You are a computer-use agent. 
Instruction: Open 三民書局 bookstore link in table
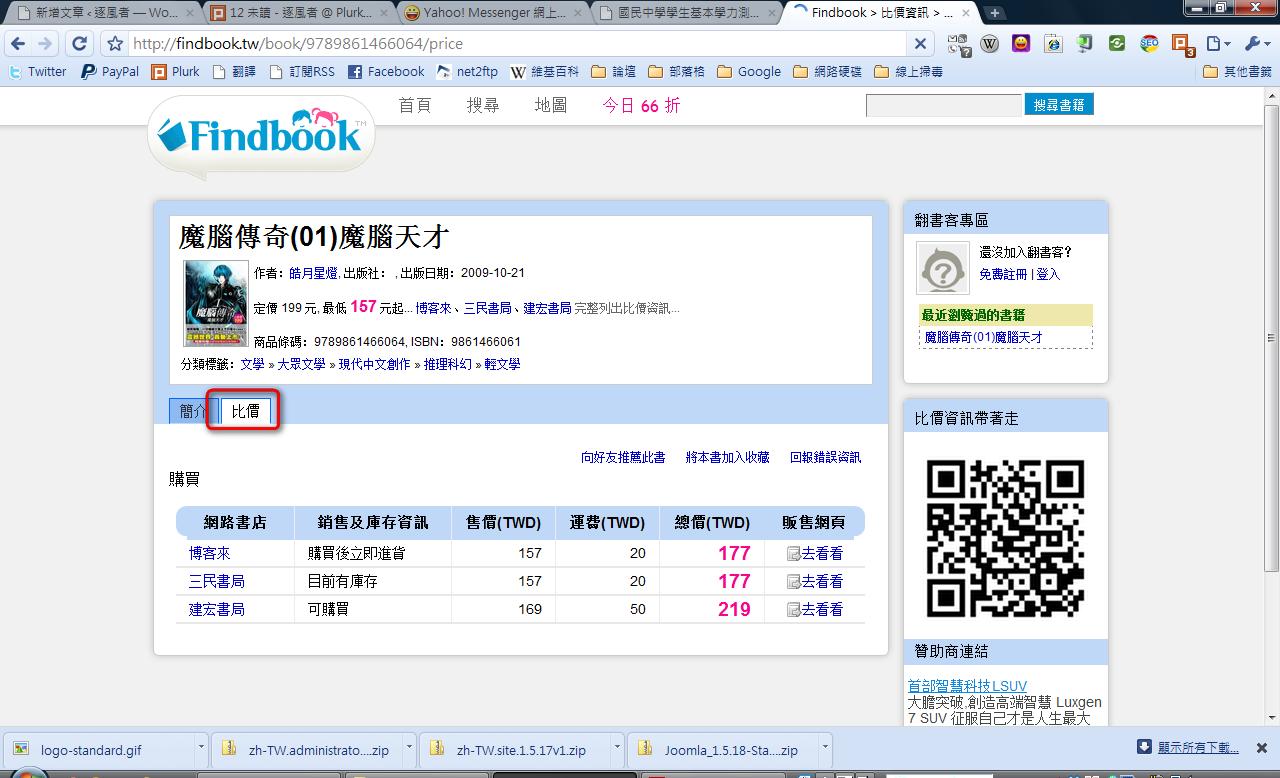(x=217, y=581)
